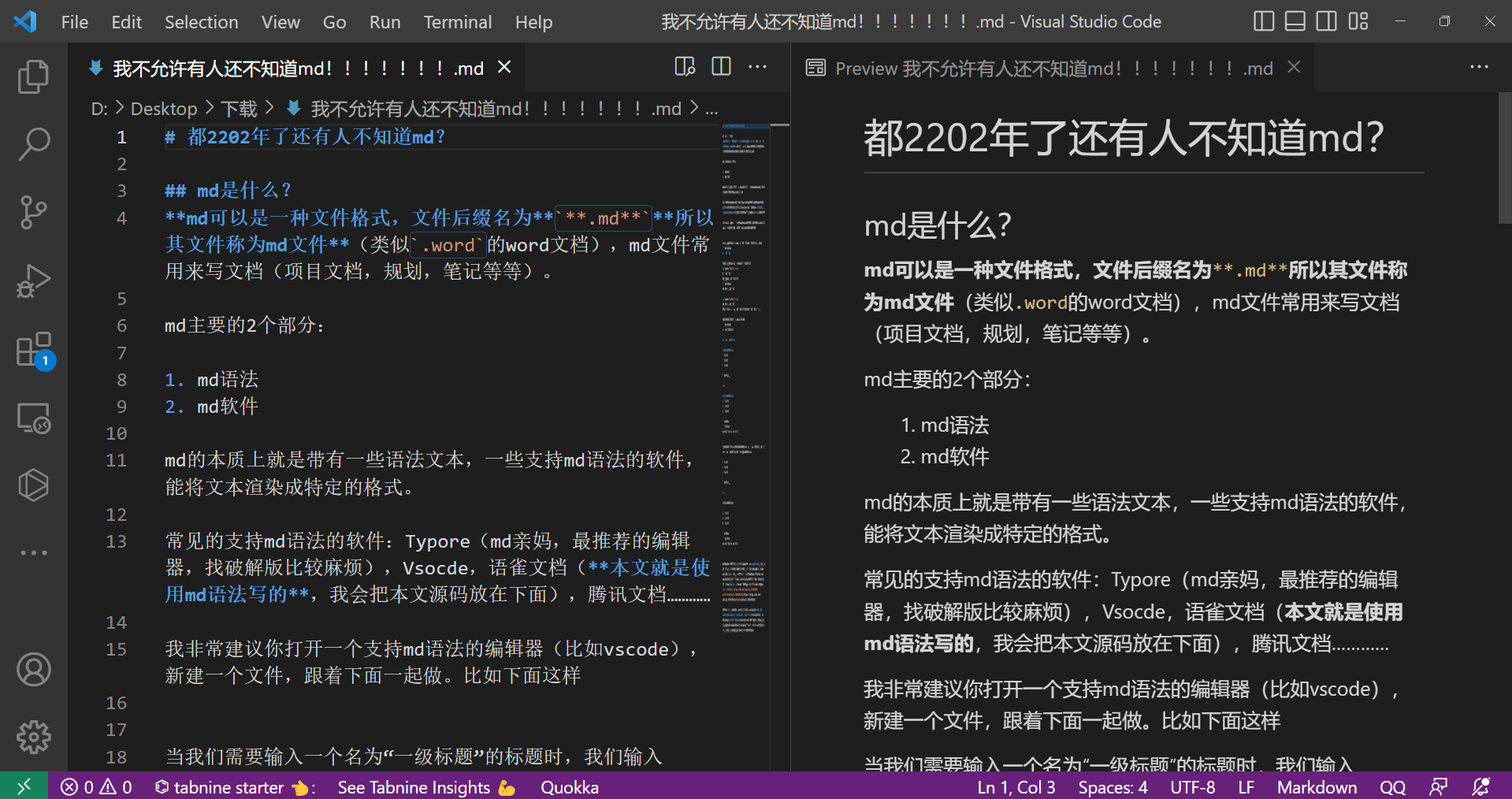Open the Notifications bell in status bar
The height and width of the screenshot is (799, 1512).
pyautogui.click(x=1480, y=787)
